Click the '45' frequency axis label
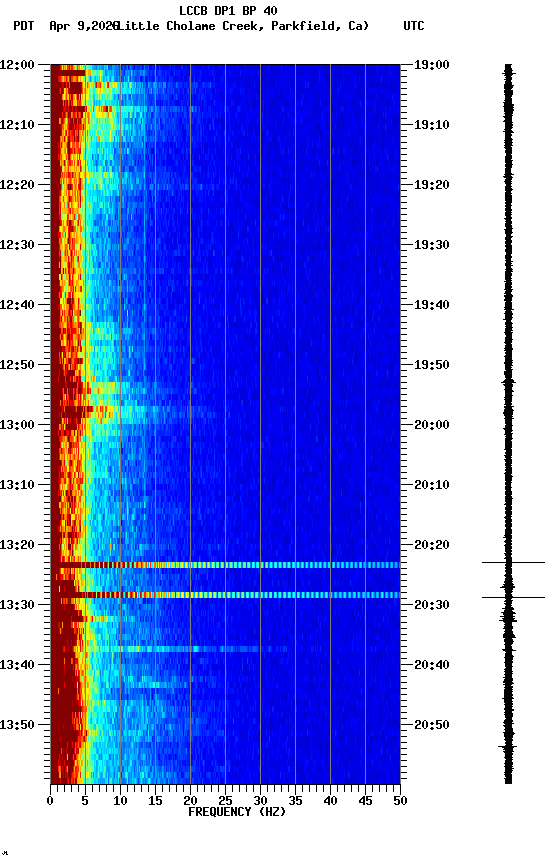The width and height of the screenshot is (552, 864). [365, 801]
